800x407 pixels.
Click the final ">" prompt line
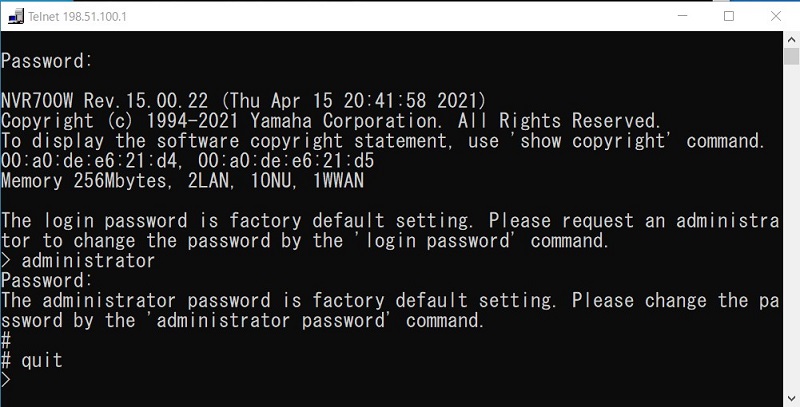[x=7, y=380]
